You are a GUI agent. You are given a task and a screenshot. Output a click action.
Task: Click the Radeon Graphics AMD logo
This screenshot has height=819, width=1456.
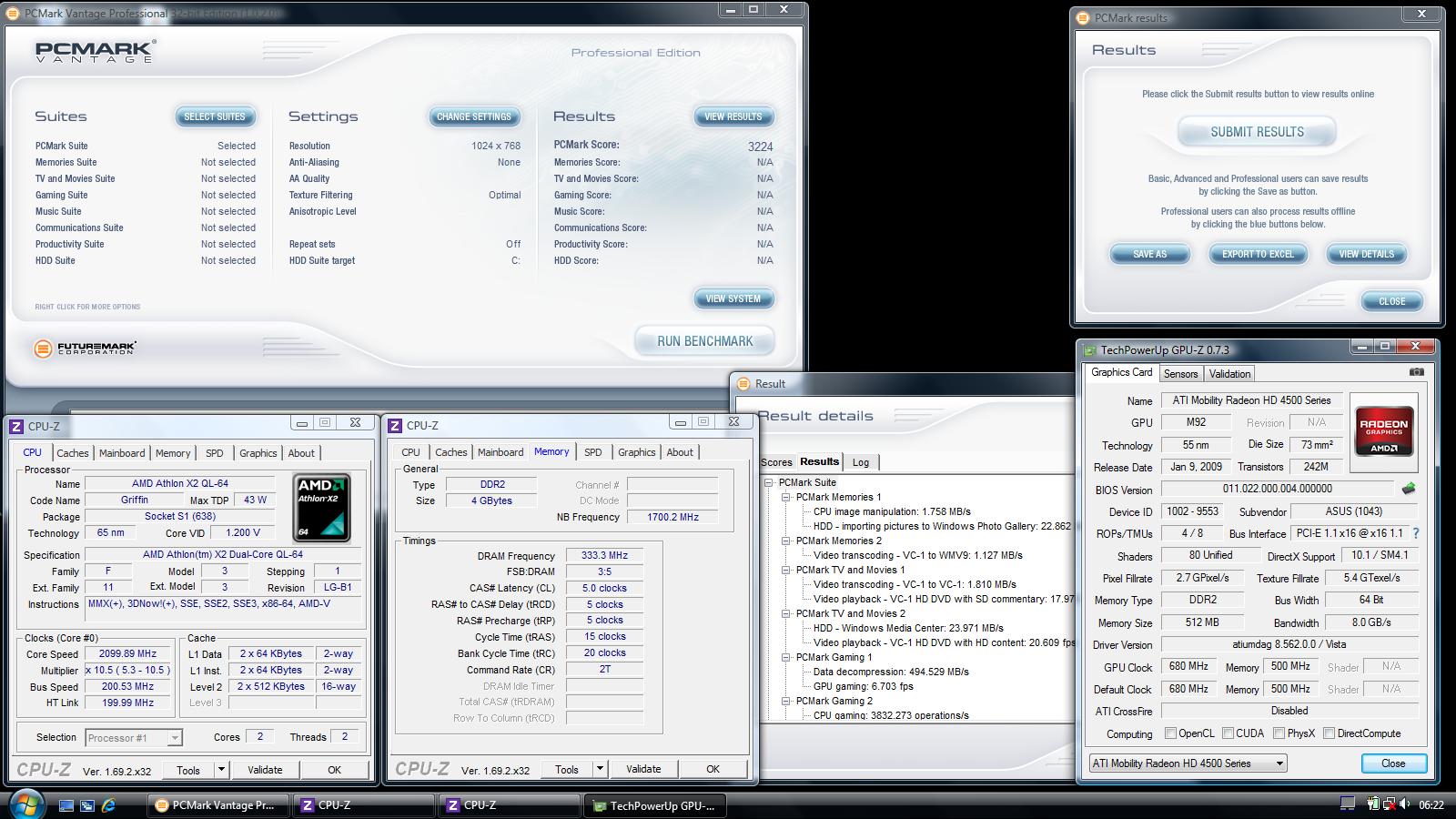(x=1383, y=431)
